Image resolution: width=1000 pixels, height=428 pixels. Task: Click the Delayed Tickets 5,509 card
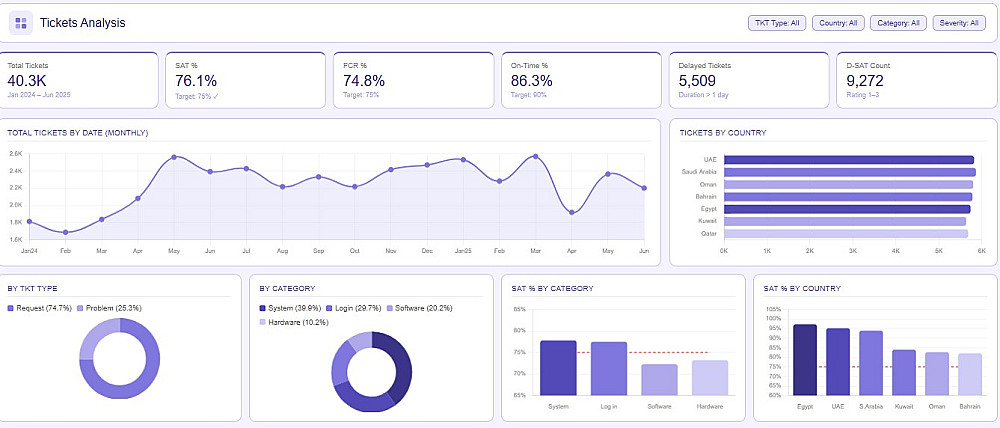pyautogui.click(x=749, y=80)
